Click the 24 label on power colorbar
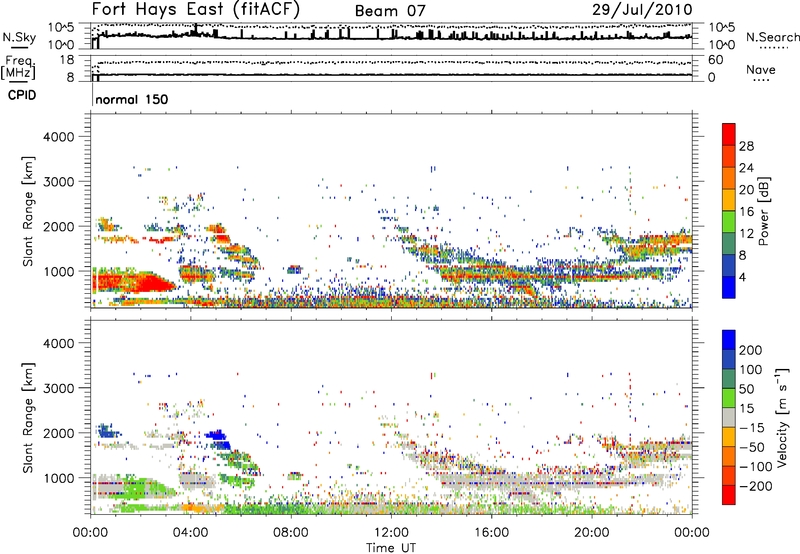 [x=746, y=168]
